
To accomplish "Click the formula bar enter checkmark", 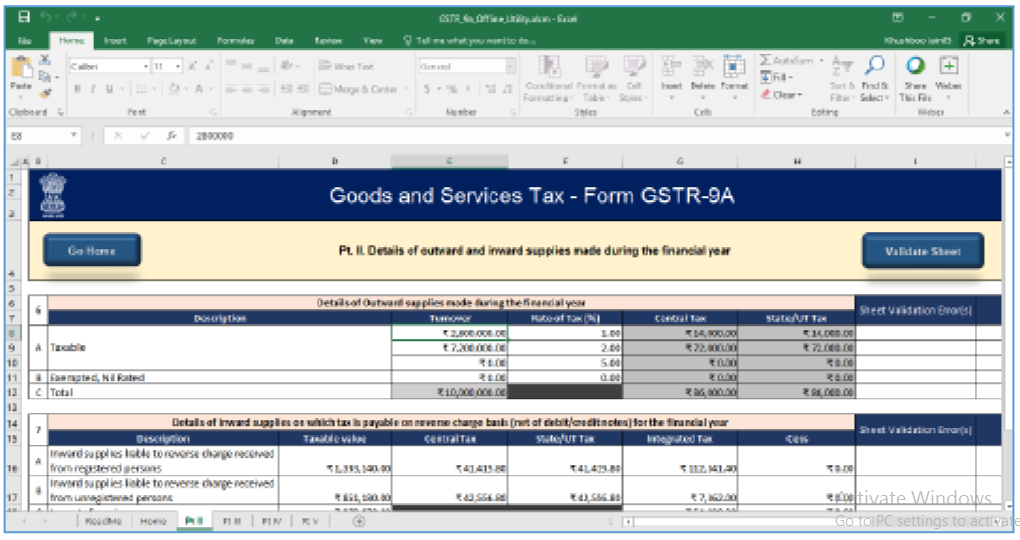I will tap(144, 135).
